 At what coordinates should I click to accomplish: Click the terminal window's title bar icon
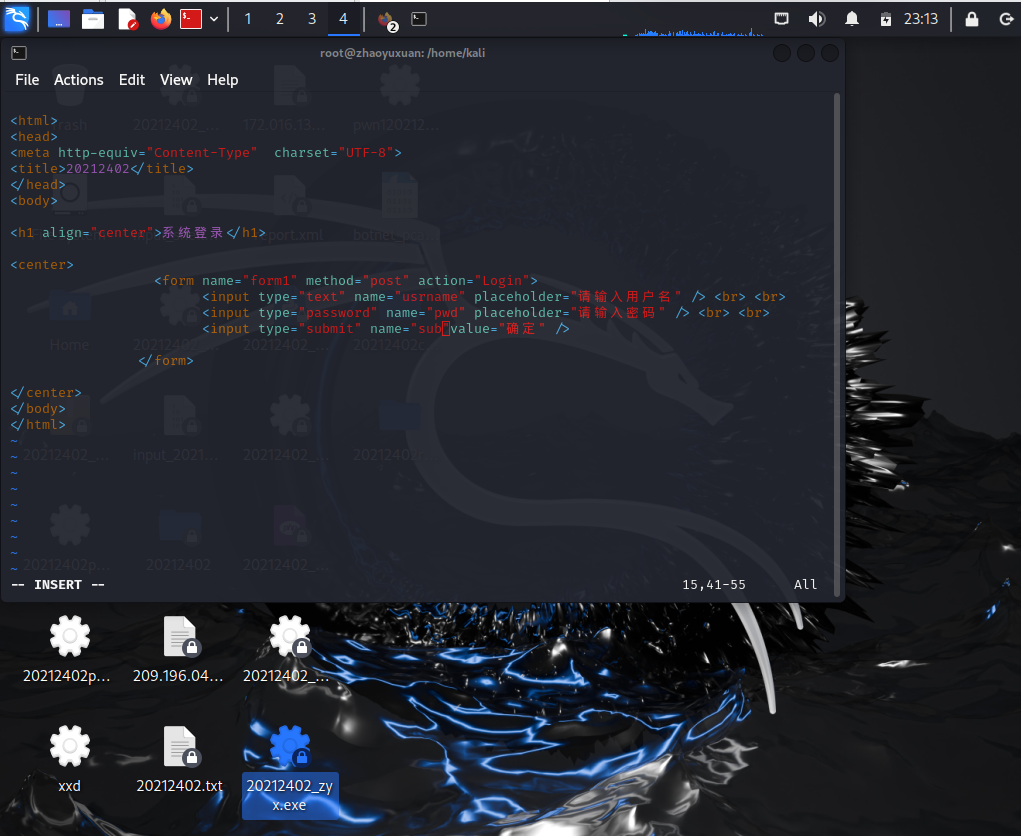click(19, 53)
